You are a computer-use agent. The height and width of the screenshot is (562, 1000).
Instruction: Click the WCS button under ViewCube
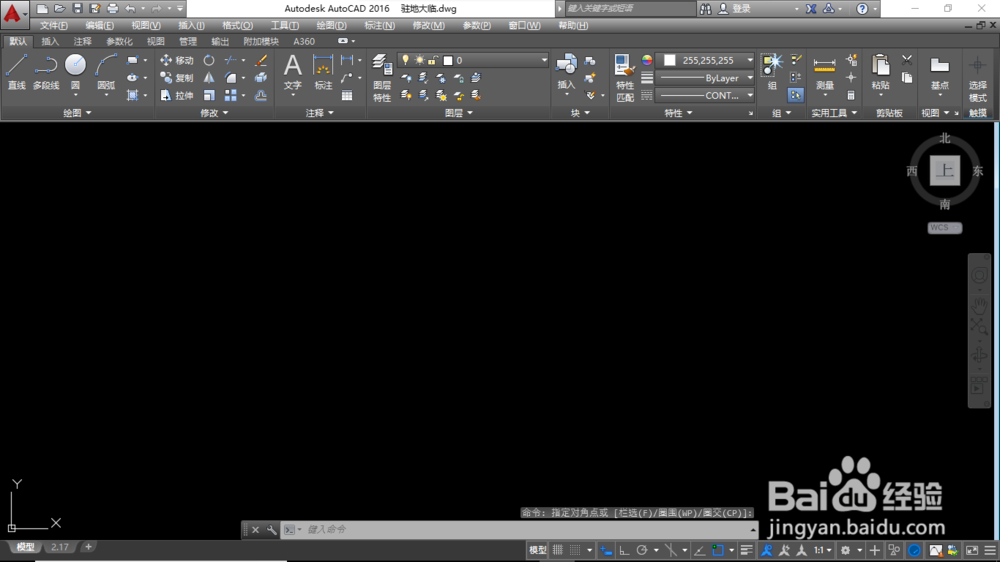click(x=944, y=228)
